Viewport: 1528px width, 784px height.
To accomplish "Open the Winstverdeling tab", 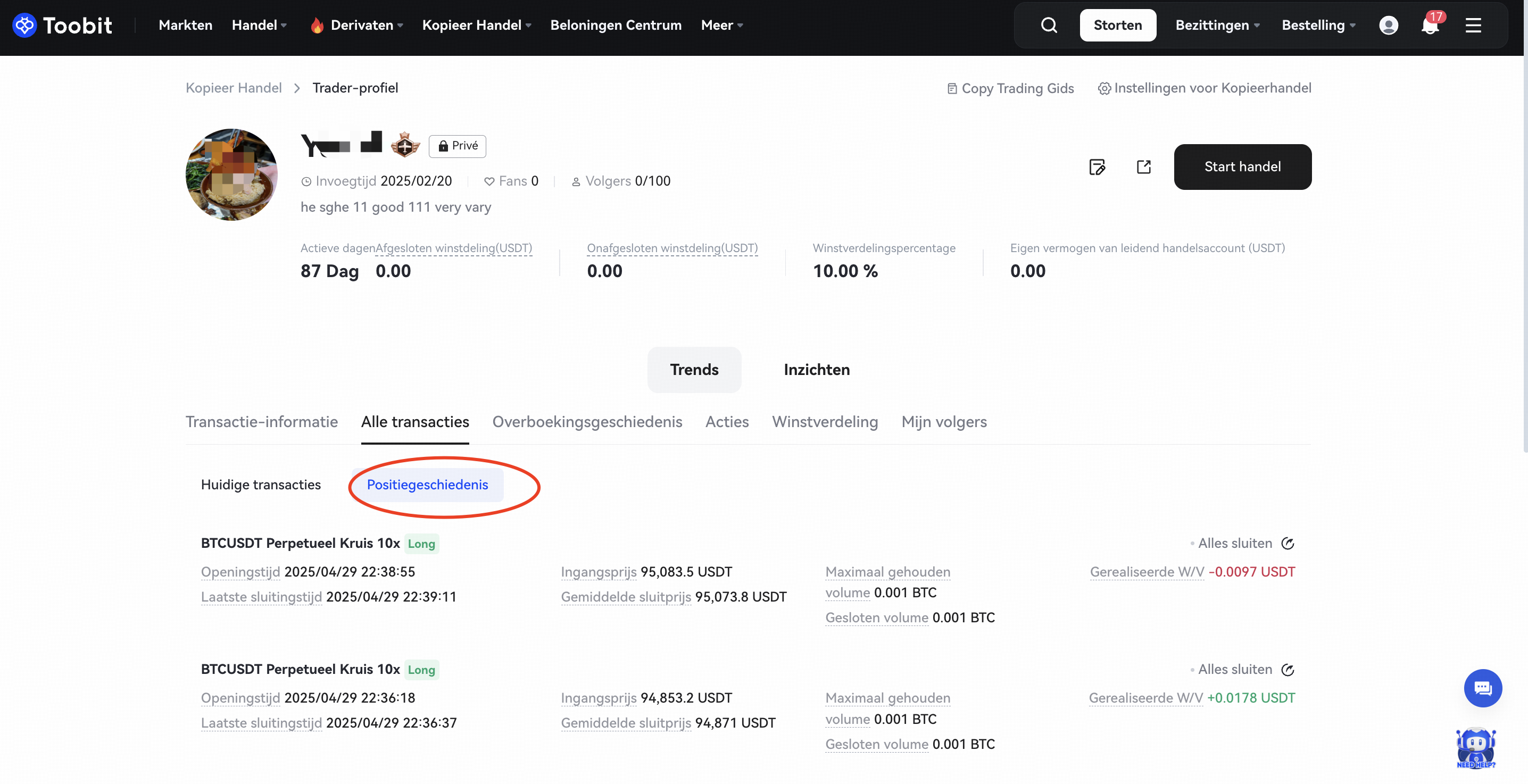I will (825, 422).
